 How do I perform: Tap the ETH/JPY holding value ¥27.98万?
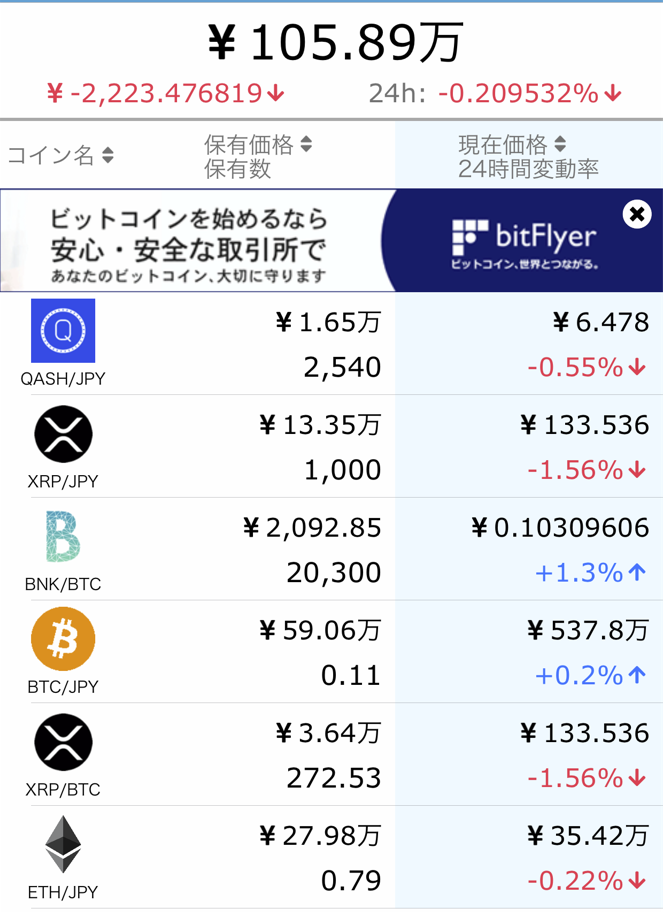point(320,835)
